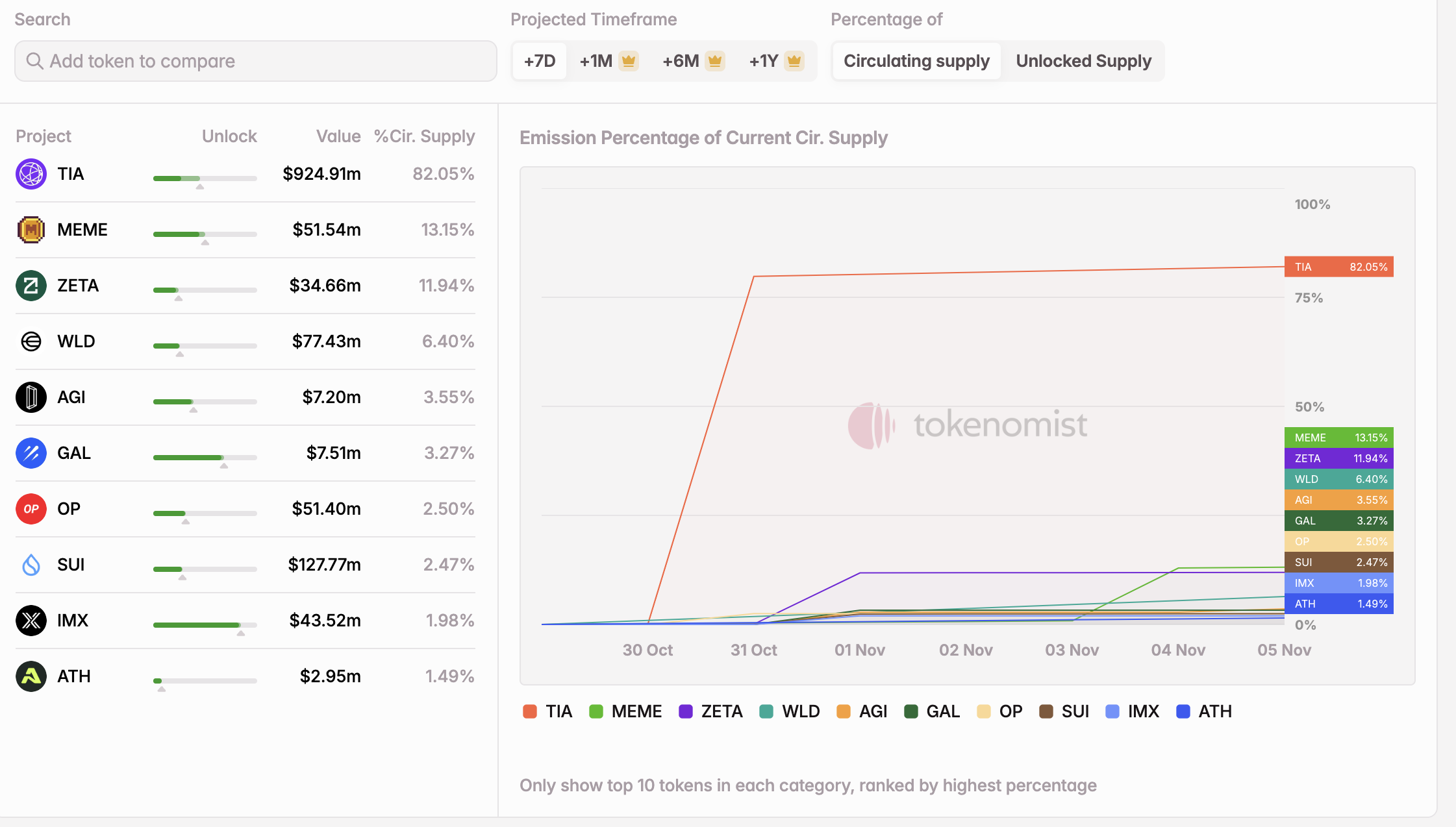The image size is (1456, 827).
Task: Click the GAL unlock progress bar
Action: [x=205, y=458]
